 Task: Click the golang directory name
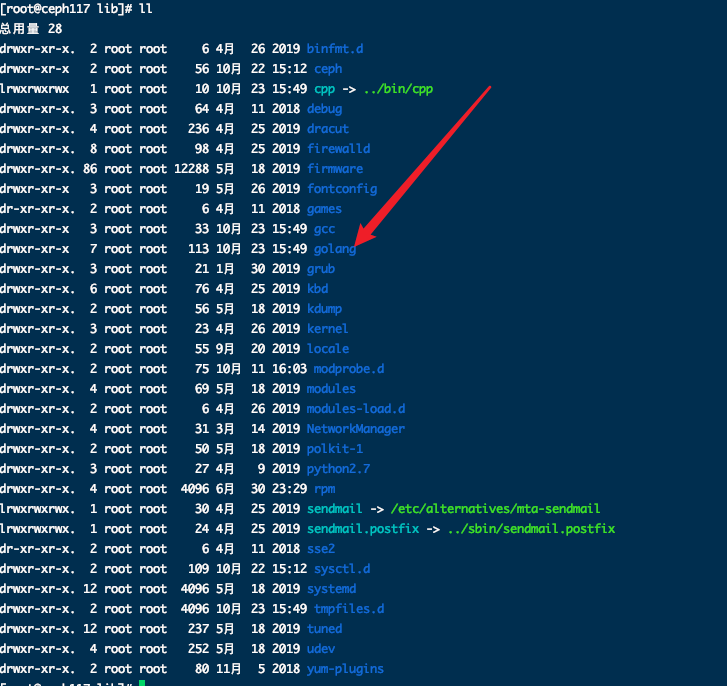tap(335, 248)
